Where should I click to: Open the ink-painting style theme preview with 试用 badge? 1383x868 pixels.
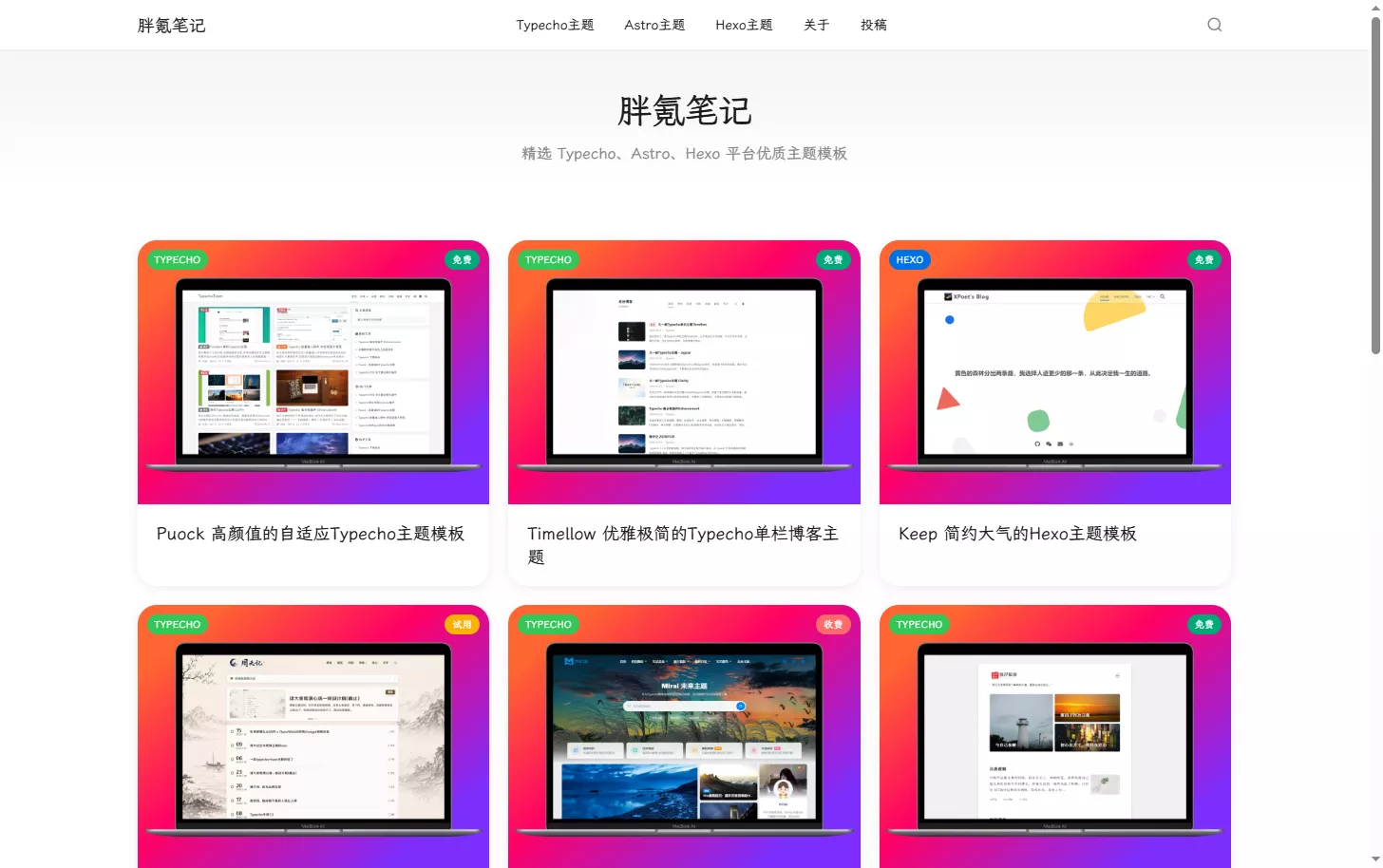click(x=313, y=736)
